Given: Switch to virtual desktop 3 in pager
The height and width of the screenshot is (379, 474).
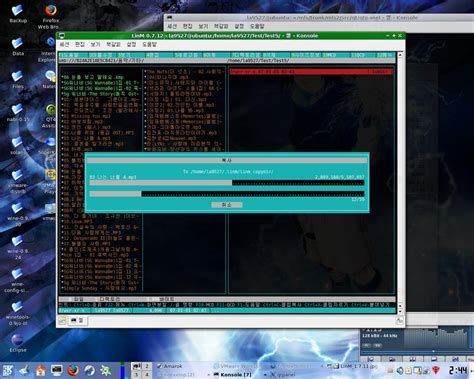Looking at the screenshot, I should (x=136, y=374).
